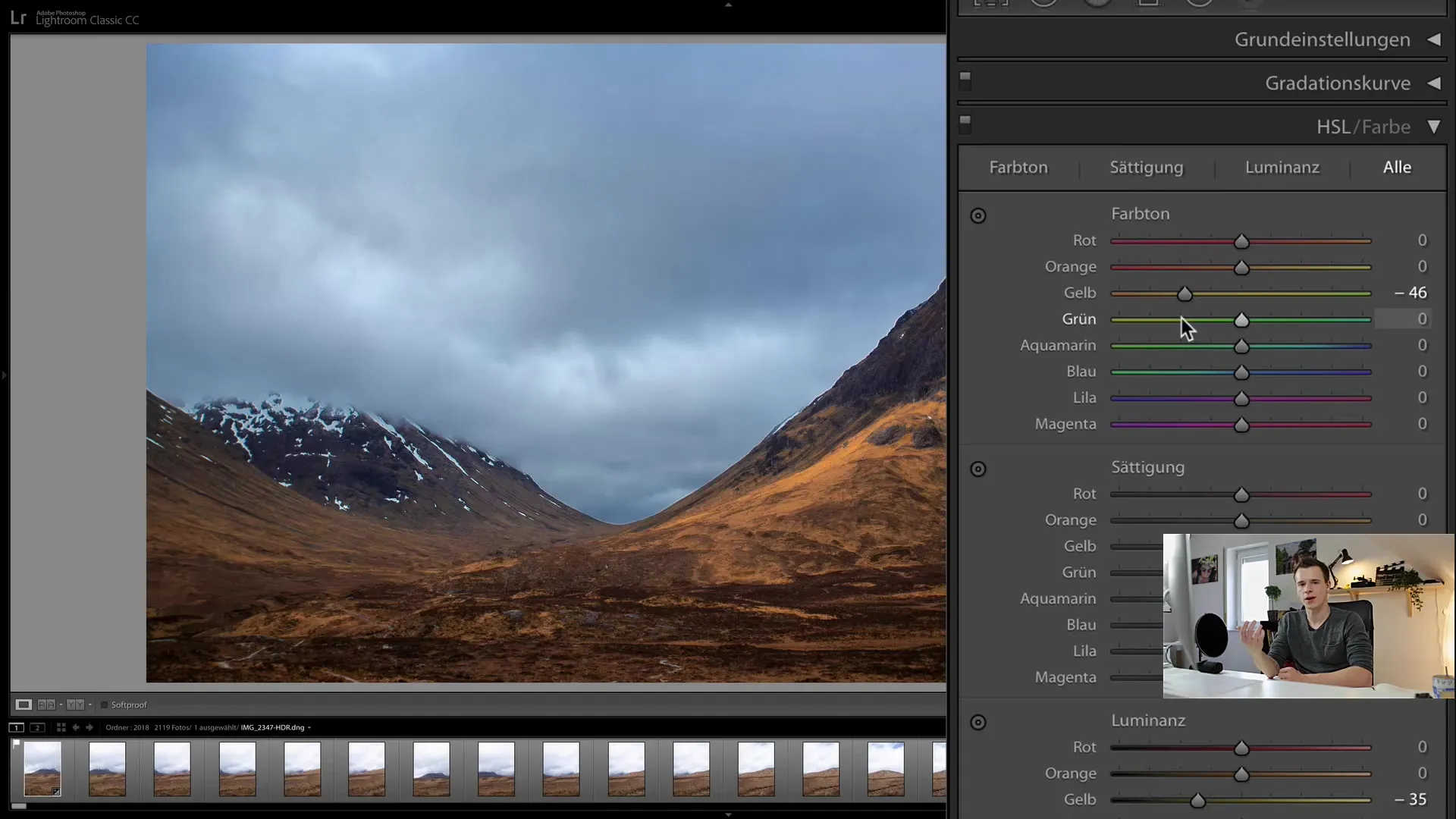Viewport: 1456px width, 819px height.
Task: Adjust the Farbton Aquamarin slider
Action: 1241,347
